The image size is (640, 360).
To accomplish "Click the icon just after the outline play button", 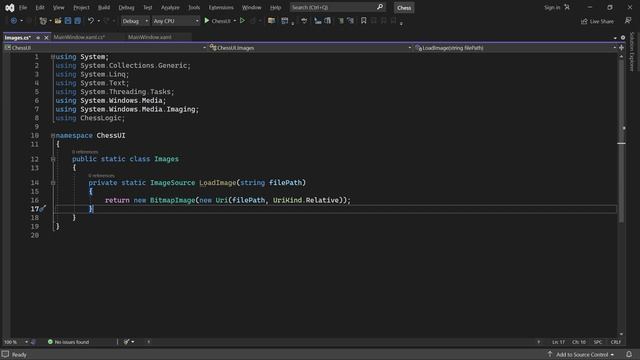I will click(x=253, y=21).
